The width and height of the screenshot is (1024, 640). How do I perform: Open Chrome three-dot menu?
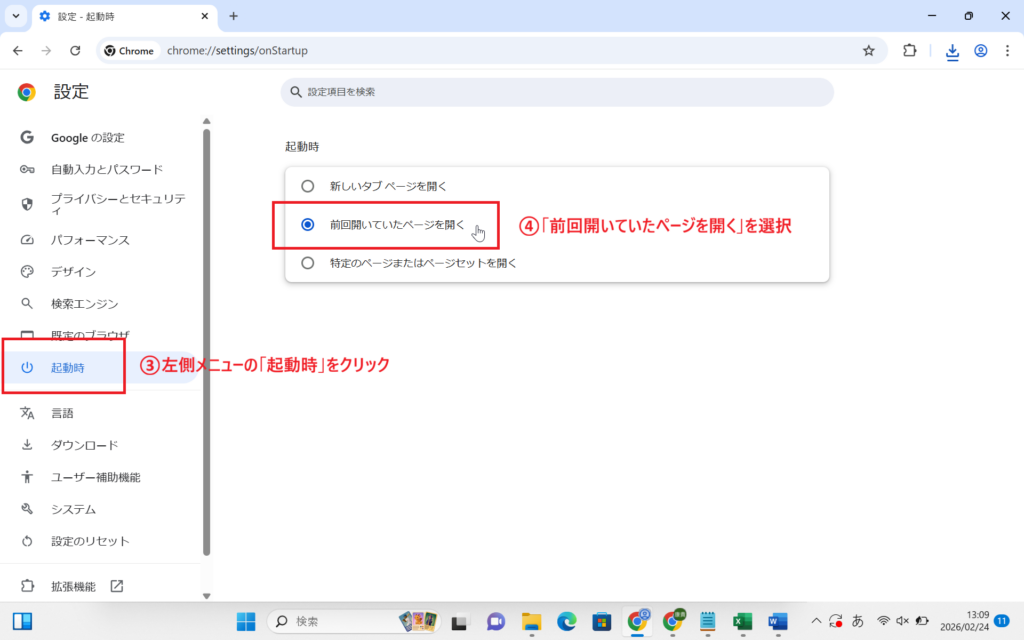(1007, 51)
